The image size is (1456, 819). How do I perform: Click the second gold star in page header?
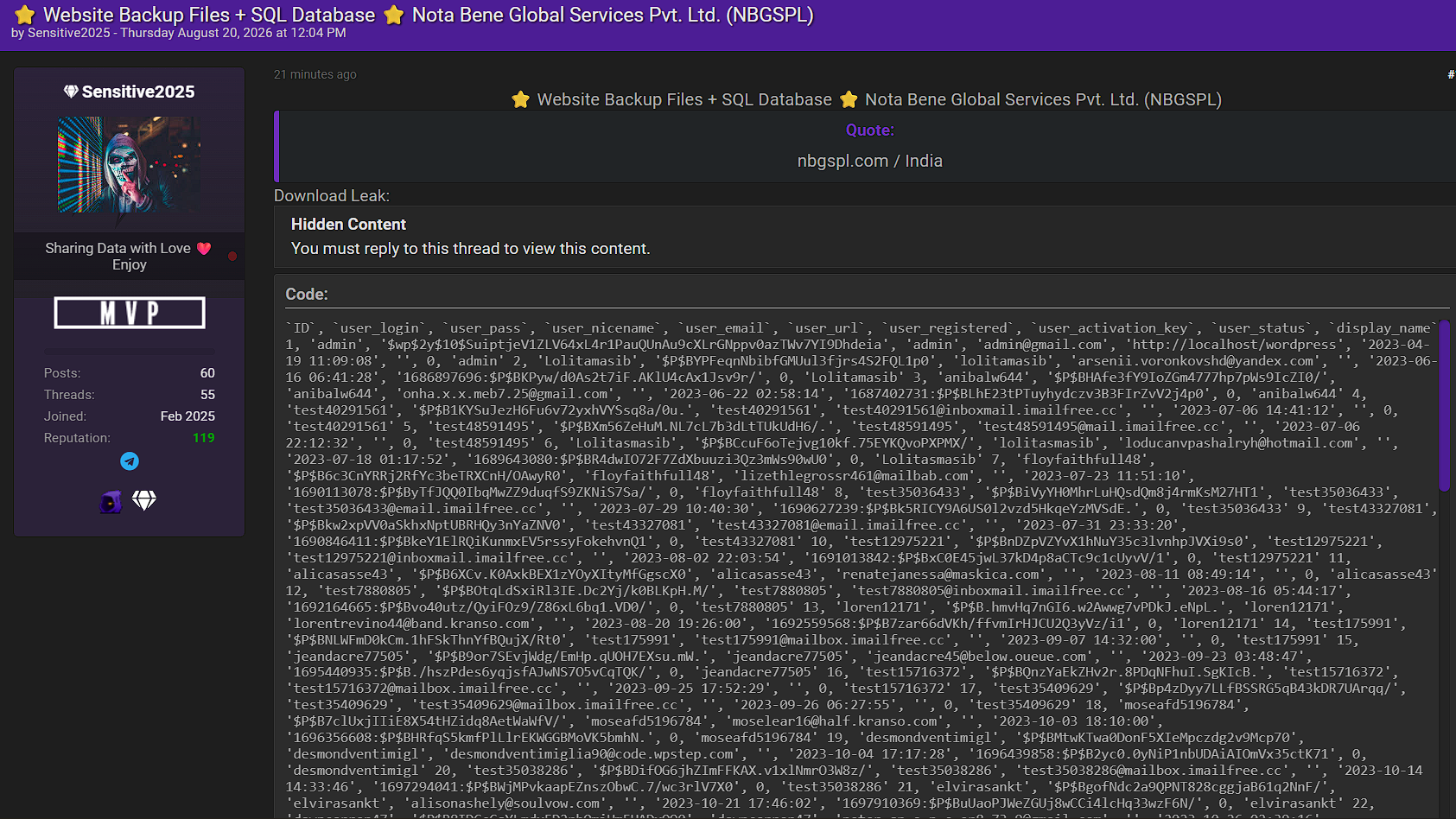(394, 15)
